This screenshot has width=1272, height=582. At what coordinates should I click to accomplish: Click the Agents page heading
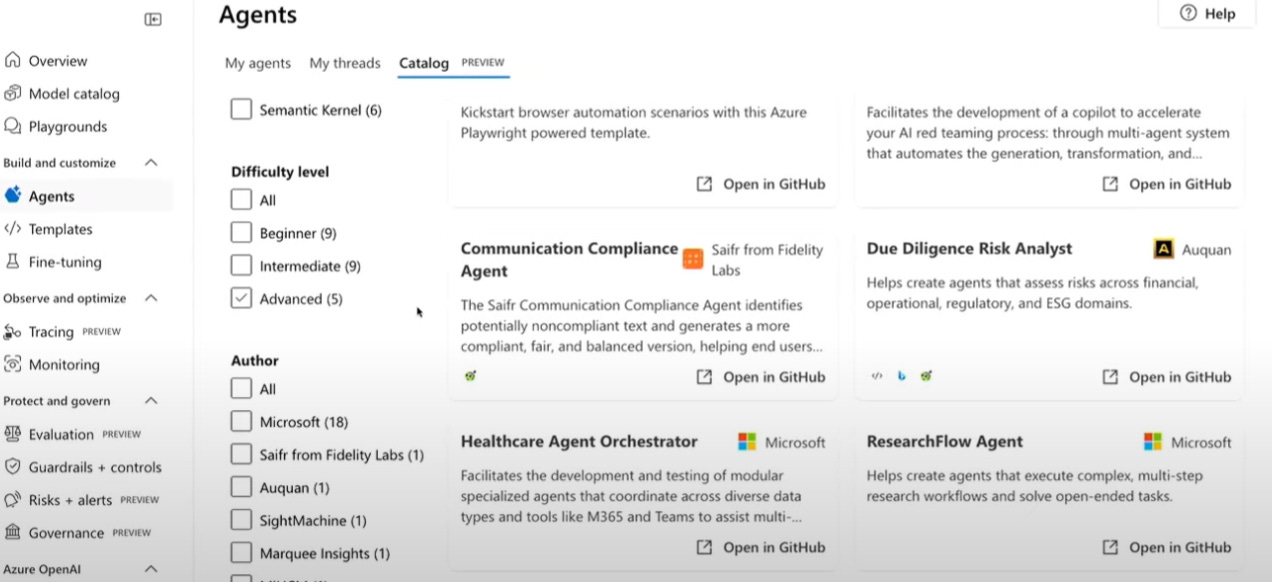[258, 15]
